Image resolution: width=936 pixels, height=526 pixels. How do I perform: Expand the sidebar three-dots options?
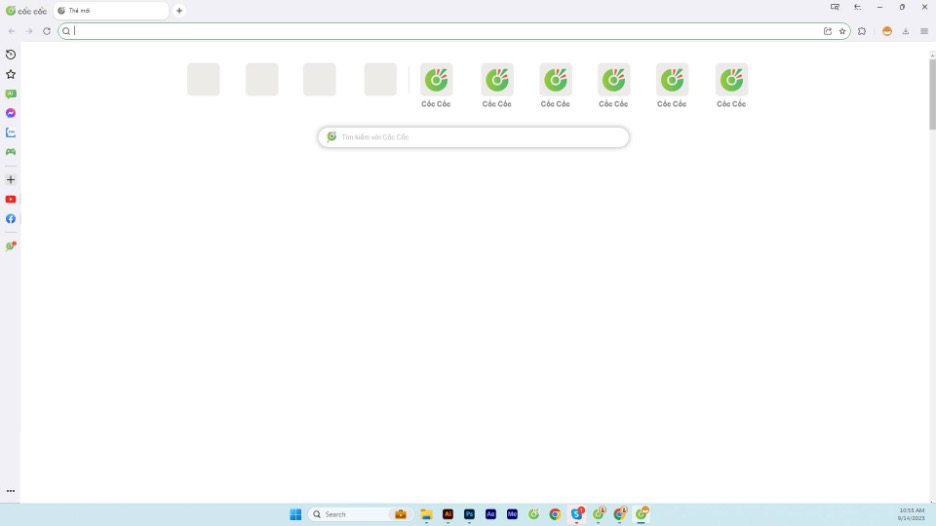[11, 491]
